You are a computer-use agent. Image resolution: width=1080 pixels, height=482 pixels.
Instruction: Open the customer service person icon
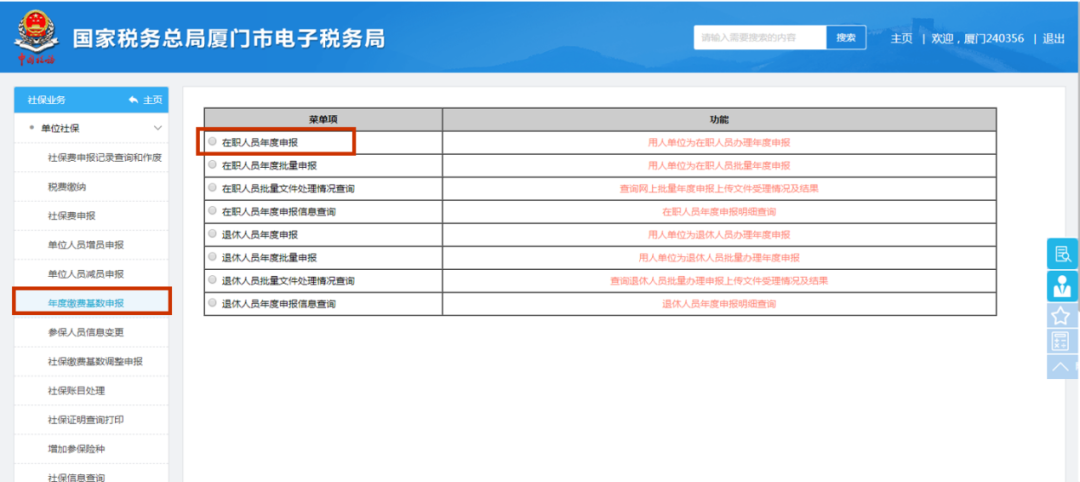click(x=1062, y=285)
